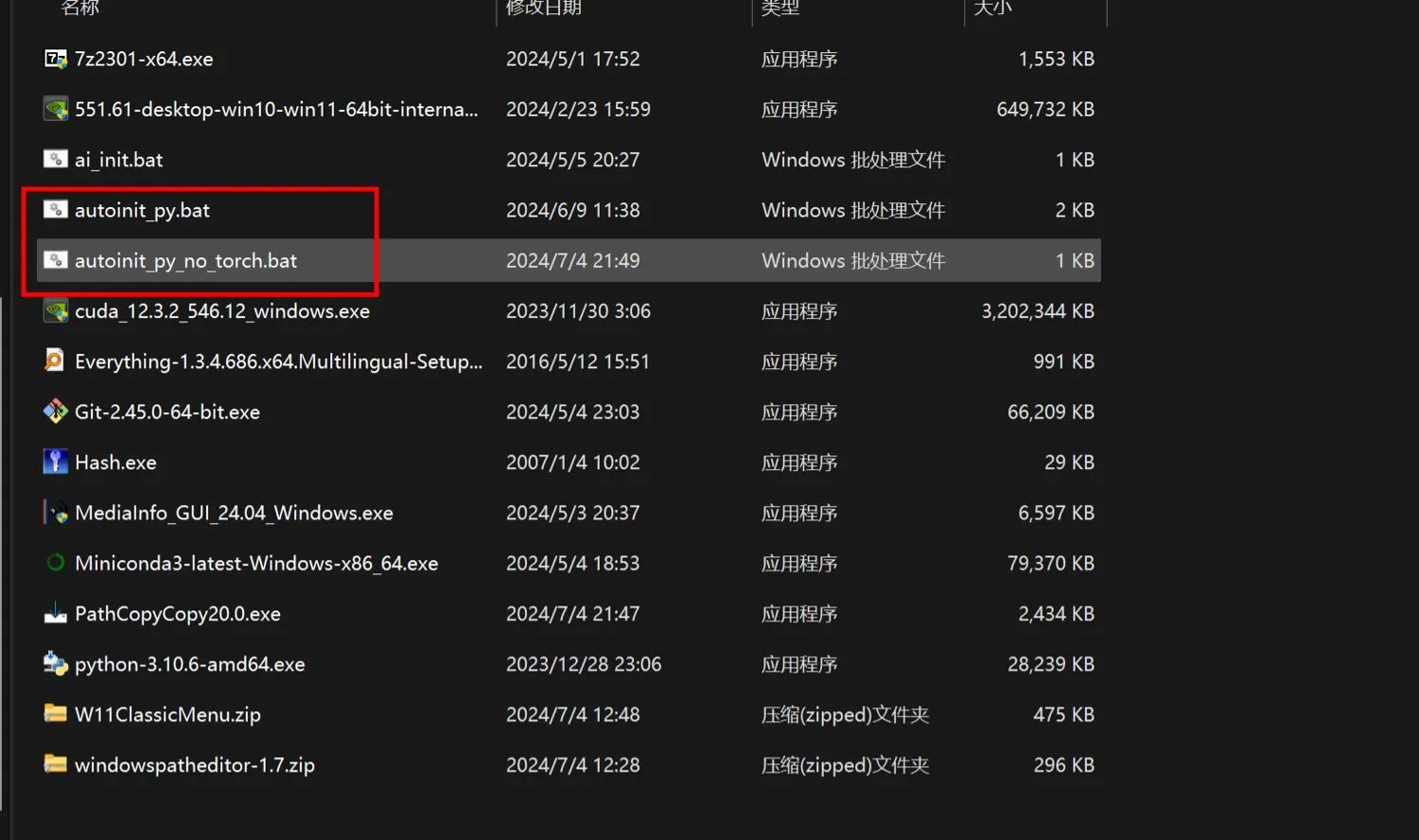Select file 551.61-desktop-win10-win11-64bit-interna...

point(276,109)
